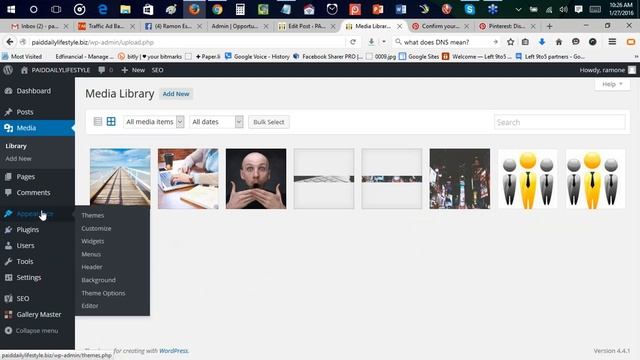Switch to the Edit Post tab
This screenshot has width=640, height=360.
point(307,26)
